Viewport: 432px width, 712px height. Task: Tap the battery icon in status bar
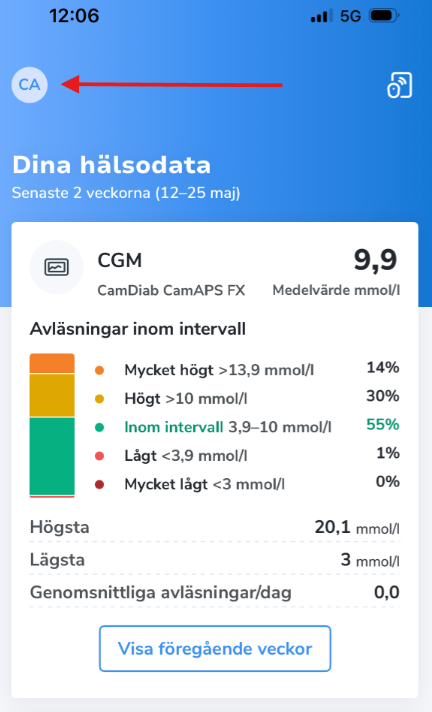[384, 16]
